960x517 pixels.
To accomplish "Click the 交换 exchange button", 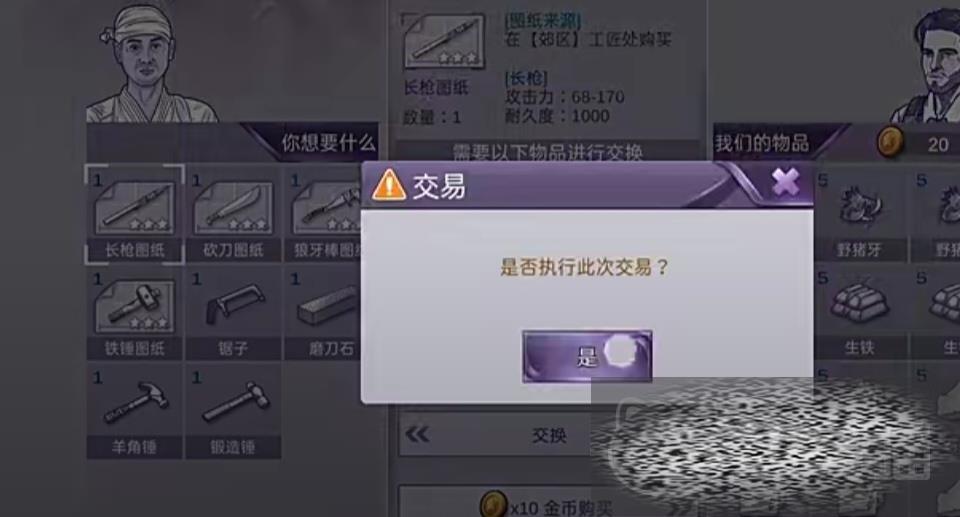I will (x=549, y=435).
